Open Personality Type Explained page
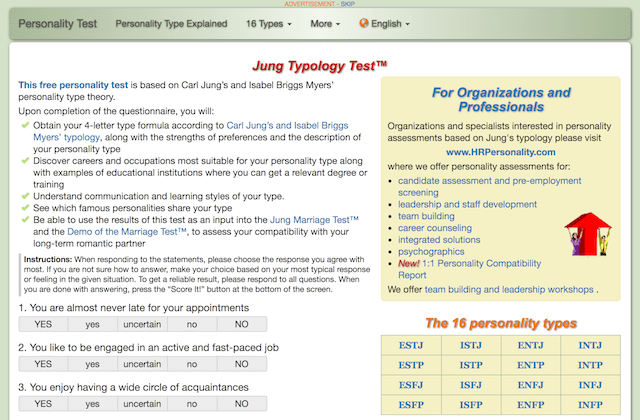The width and height of the screenshot is (640, 420). 171,24
